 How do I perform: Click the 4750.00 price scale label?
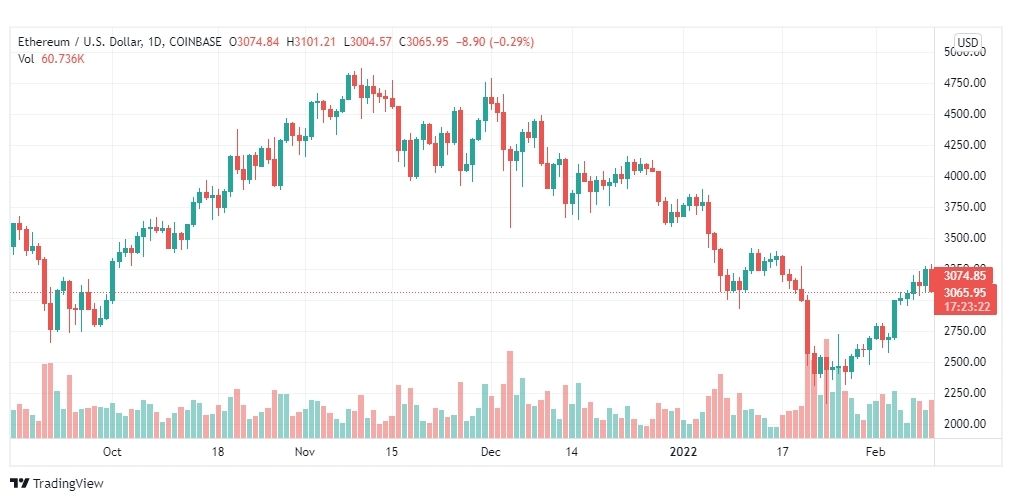tap(964, 83)
